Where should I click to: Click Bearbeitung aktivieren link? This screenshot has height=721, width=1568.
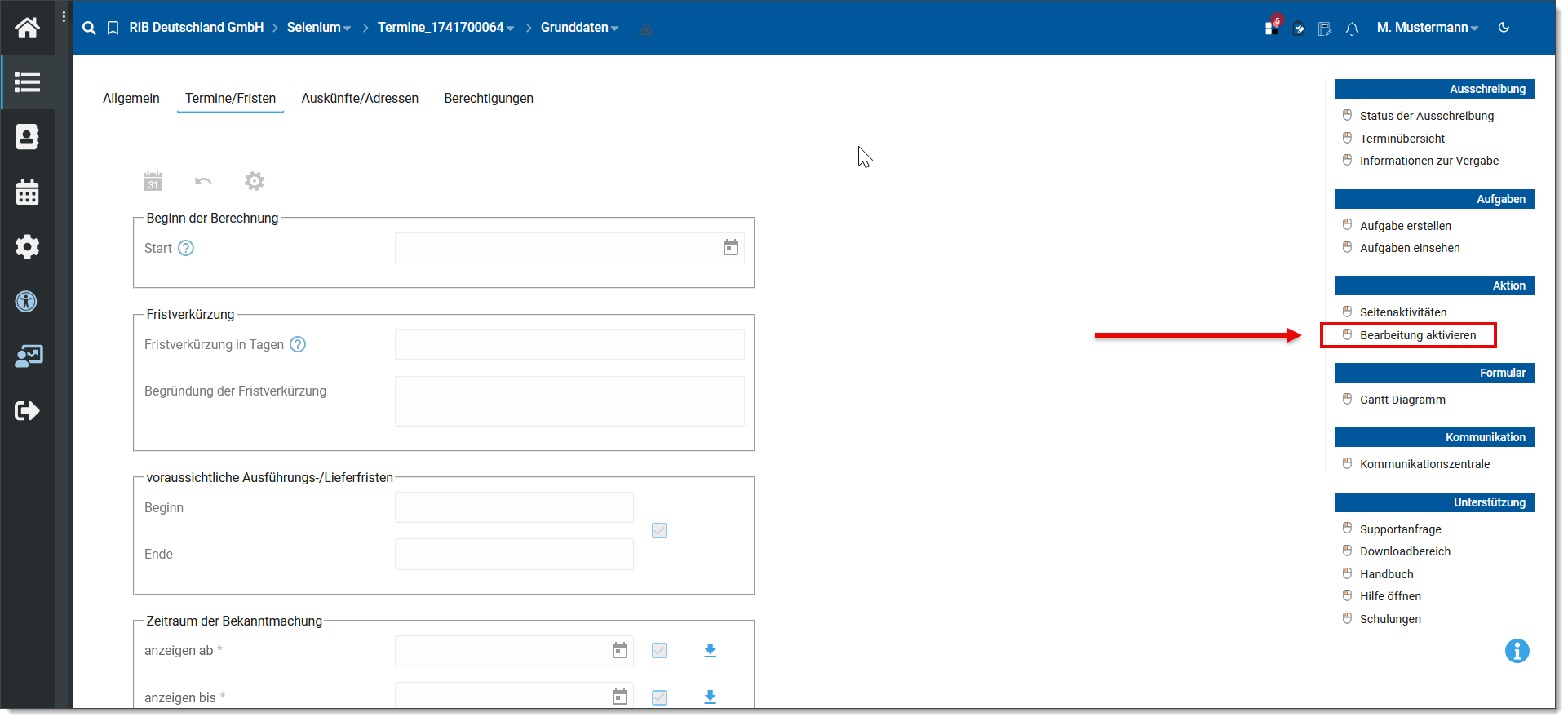(x=1417, y=335)
